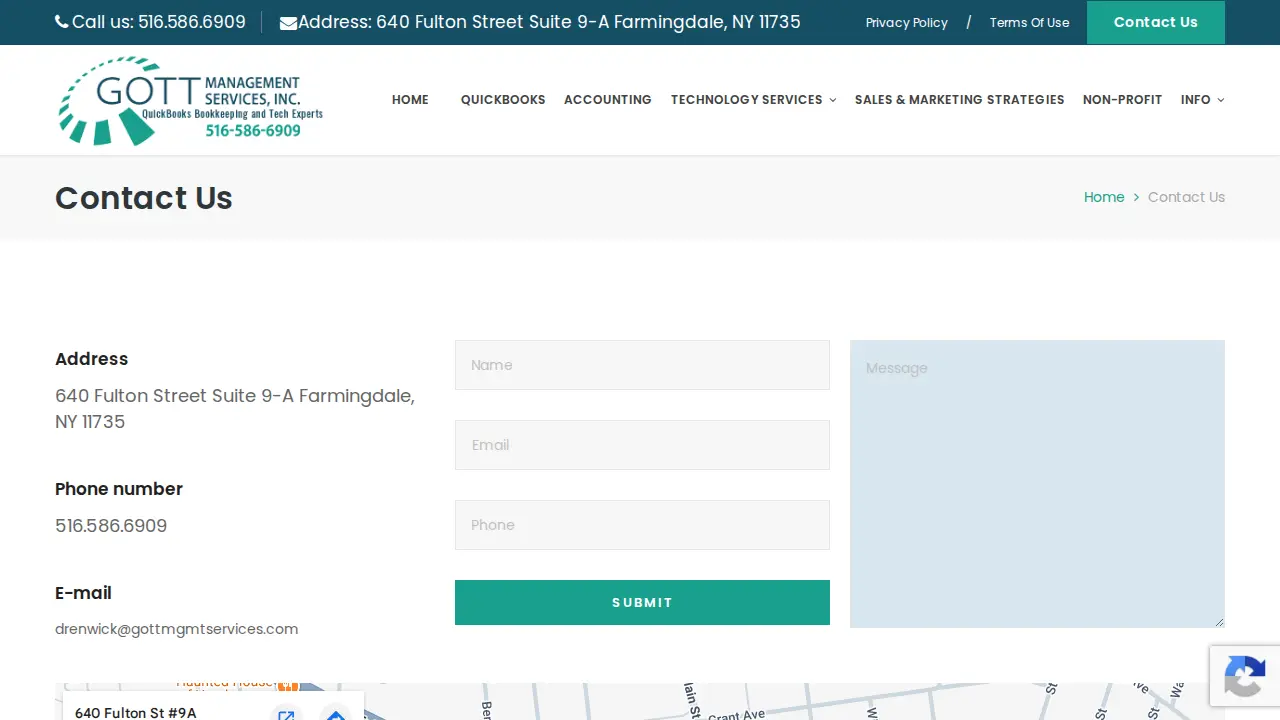This screenshot has width=1280, height=720.
Task: Grab the Message box resize handle
Action: [x=1219, y=622]
